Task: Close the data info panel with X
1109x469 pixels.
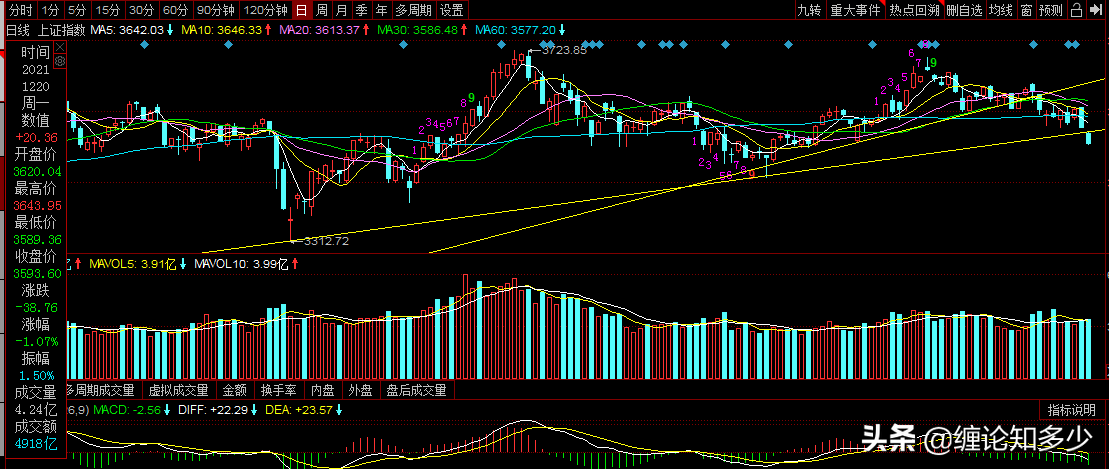Action: [60, 47]
